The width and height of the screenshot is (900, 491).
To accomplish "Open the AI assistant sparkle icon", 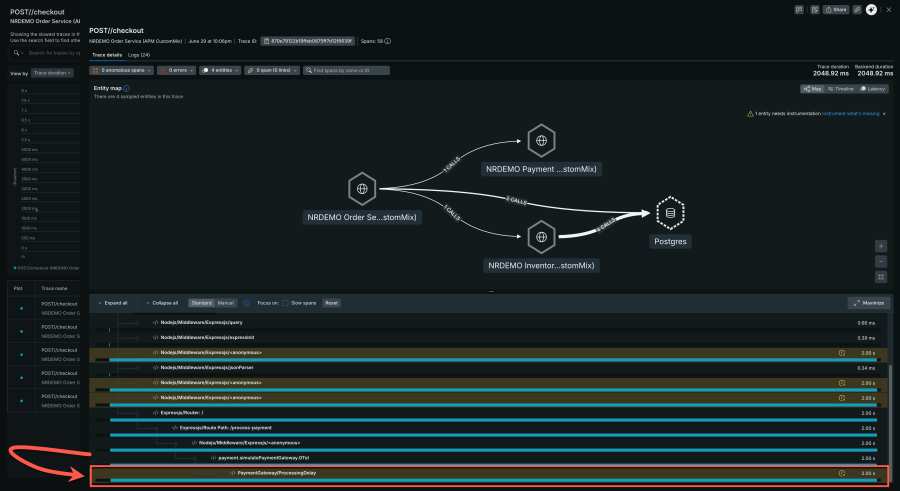I will [871, 9].
